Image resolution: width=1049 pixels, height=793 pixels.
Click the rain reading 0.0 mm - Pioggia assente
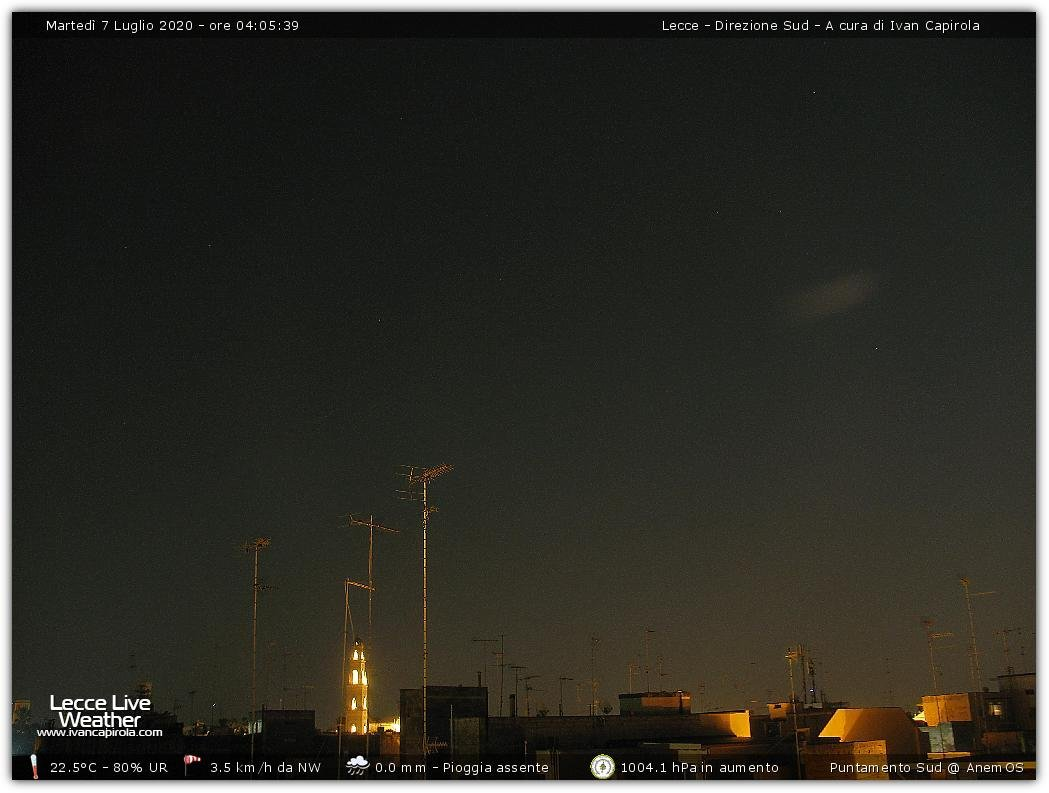pos(462,768)
